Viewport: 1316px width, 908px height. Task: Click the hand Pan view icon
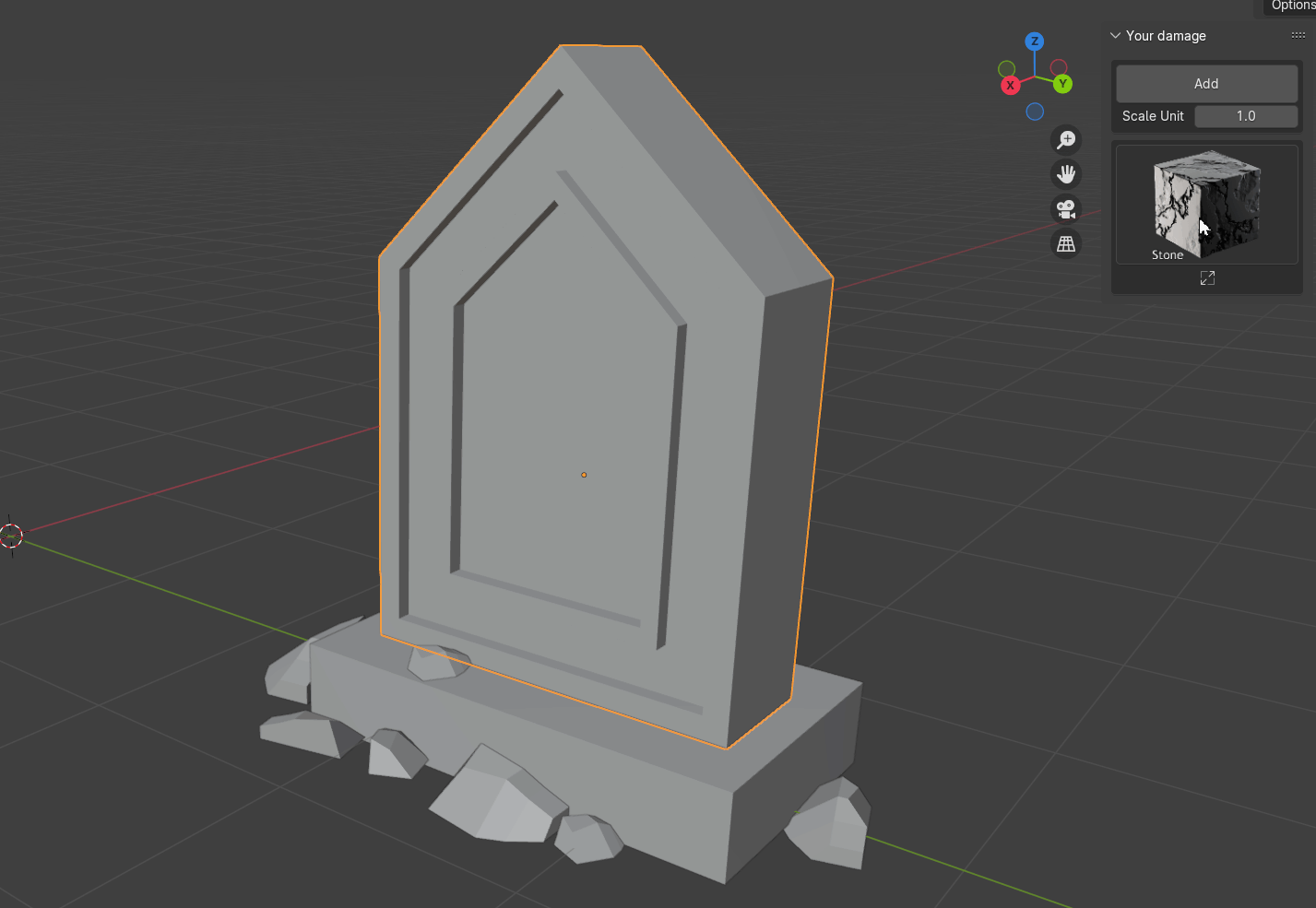tap(1066, 174)
